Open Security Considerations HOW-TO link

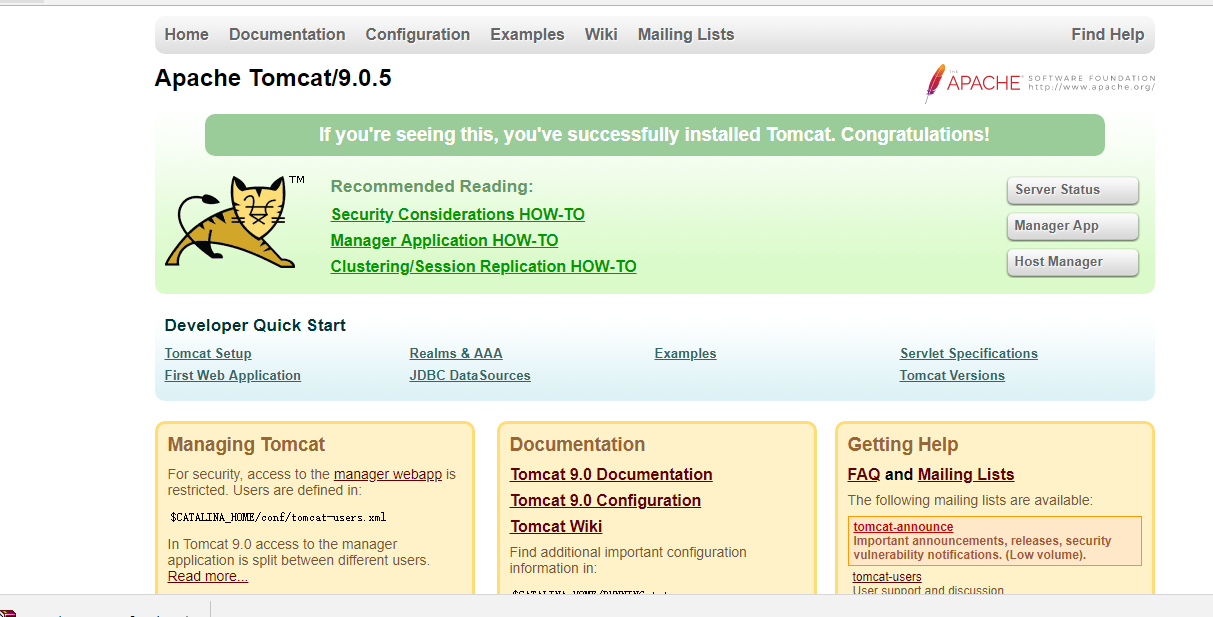click(458, 214)
